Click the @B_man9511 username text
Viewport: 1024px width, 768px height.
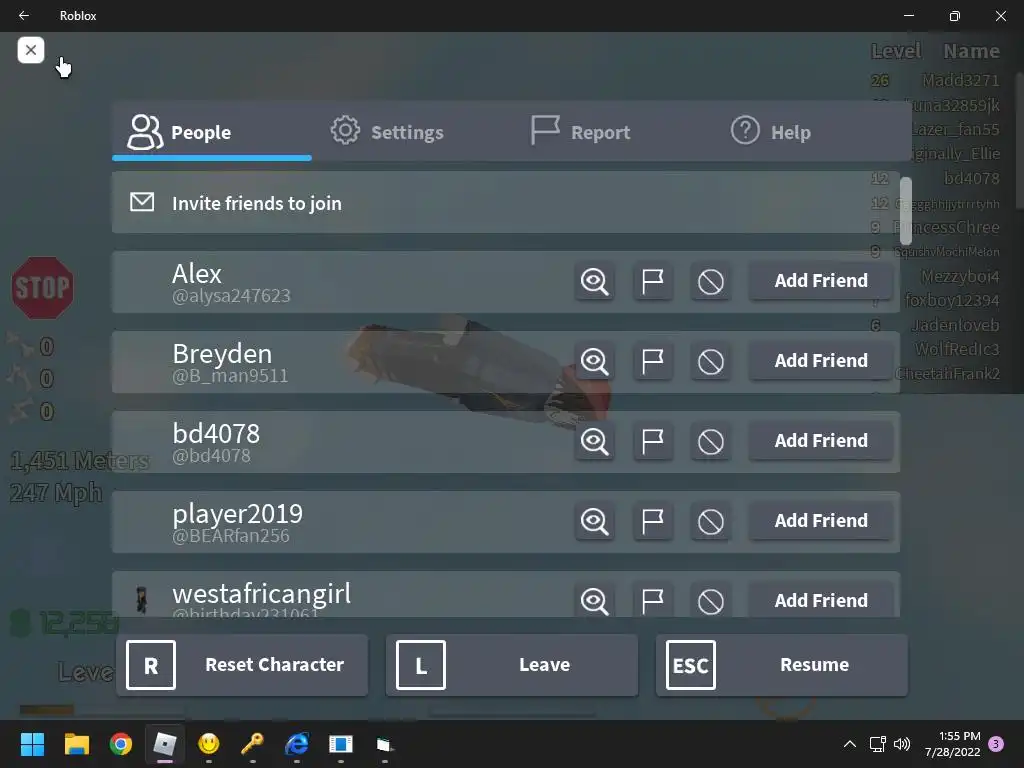[x=230, y=376]
